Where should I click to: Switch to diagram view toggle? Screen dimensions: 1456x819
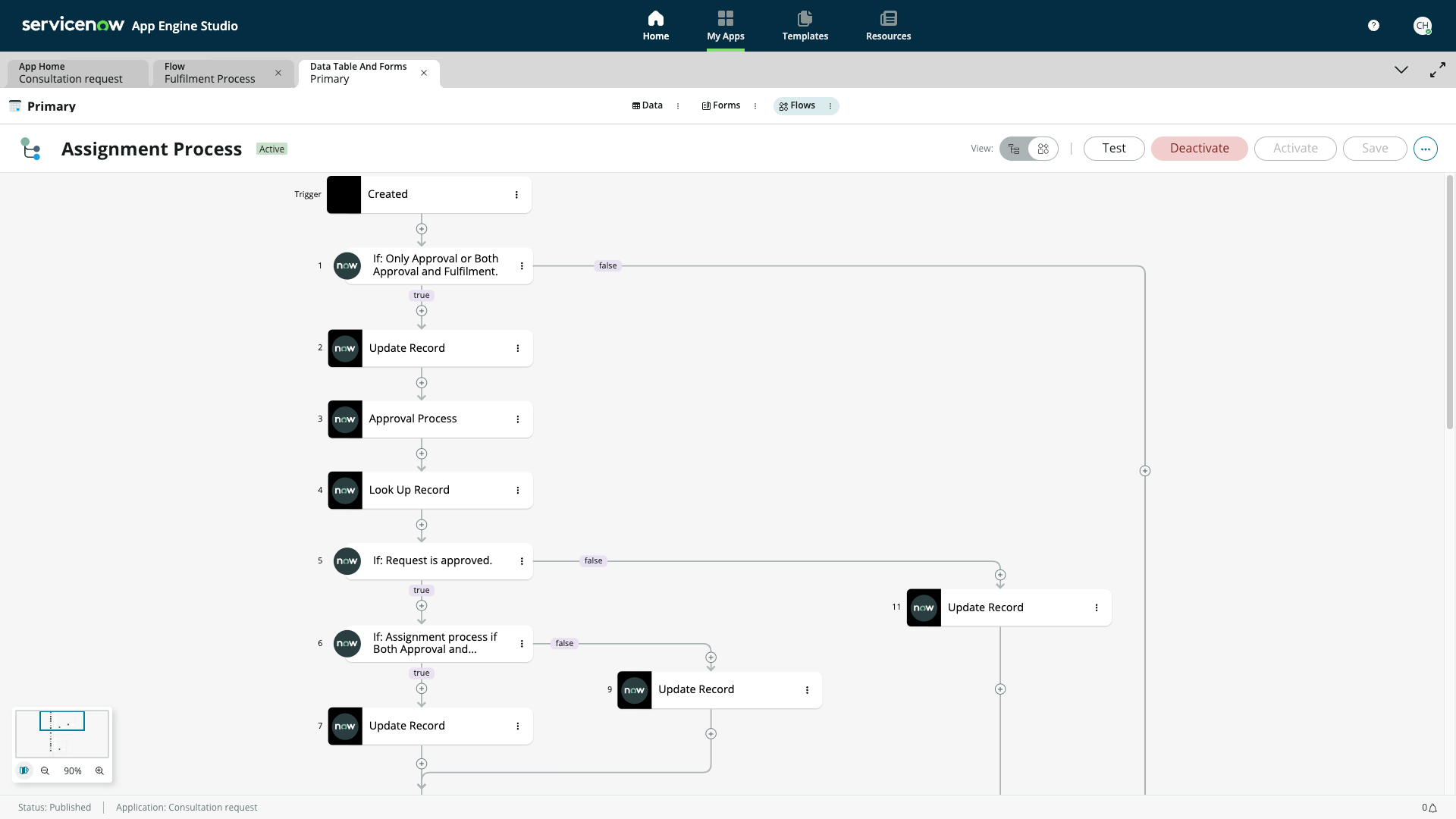[1043, 149]
